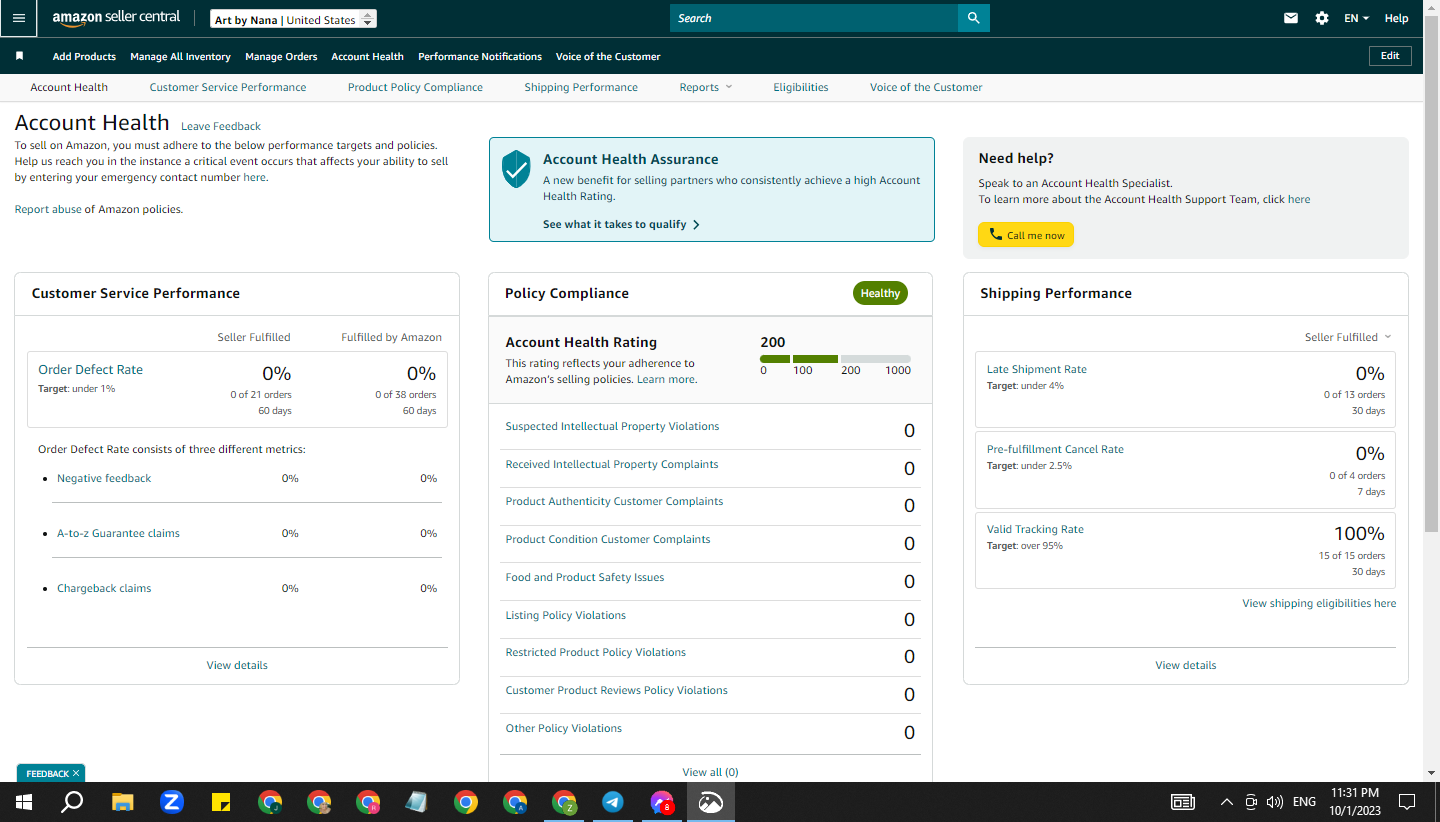Open the settings gear icon
Viewport: 1440px width, 822px height.
pos(1322,18)
